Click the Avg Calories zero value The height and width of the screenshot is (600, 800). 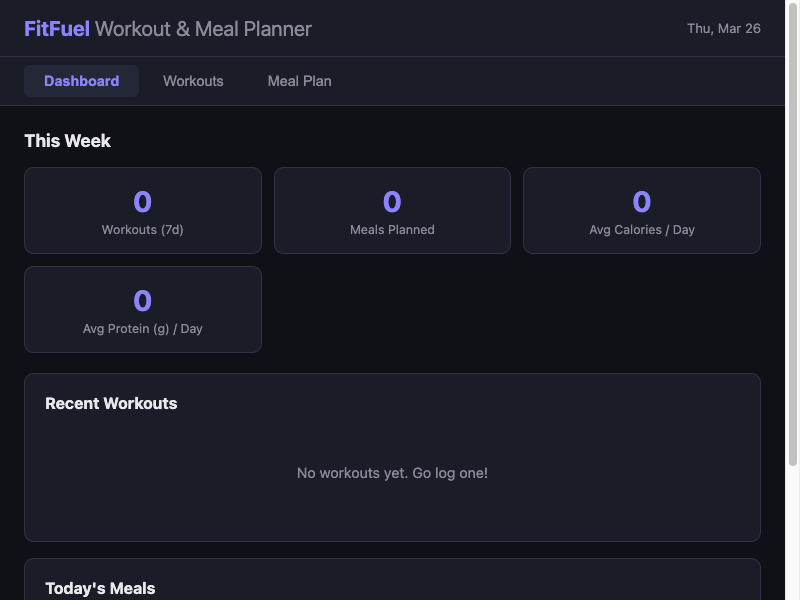(641, 201)
